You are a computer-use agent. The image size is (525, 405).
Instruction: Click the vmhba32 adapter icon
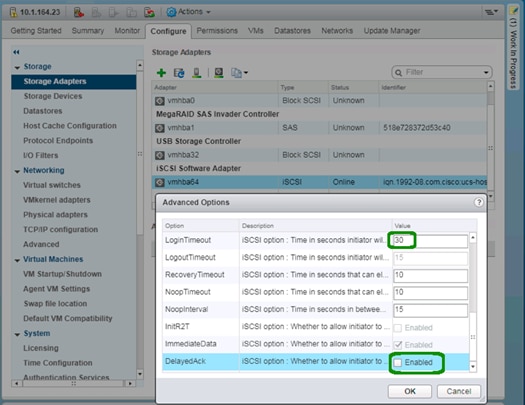160,155
